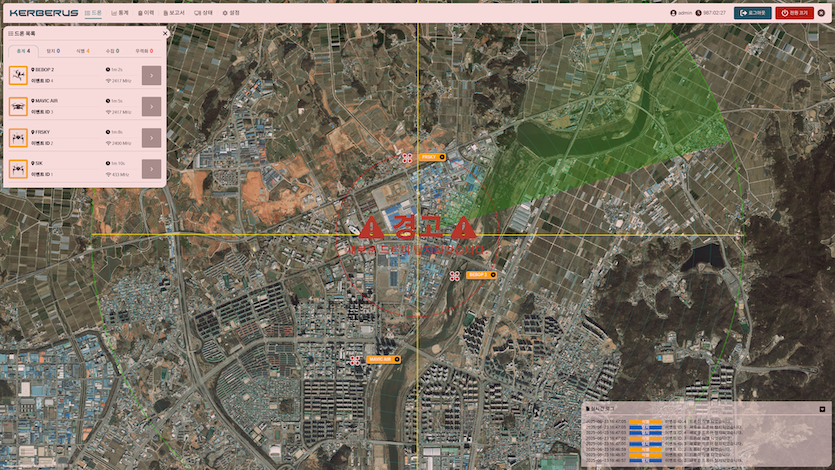This screenshot has width=835, height=470.
Task: Expand the SIK drone details arrow
Action: 151,169
